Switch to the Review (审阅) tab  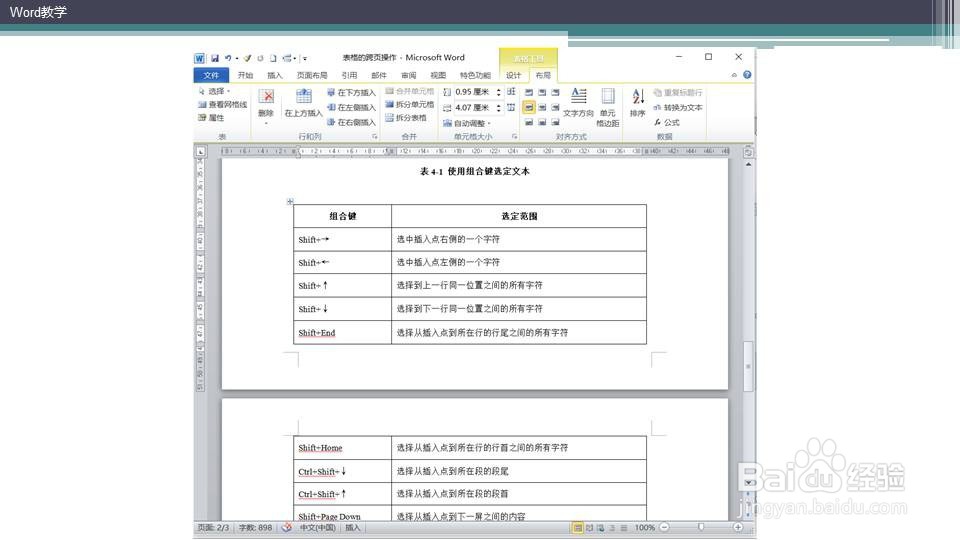tap(408, 75)
